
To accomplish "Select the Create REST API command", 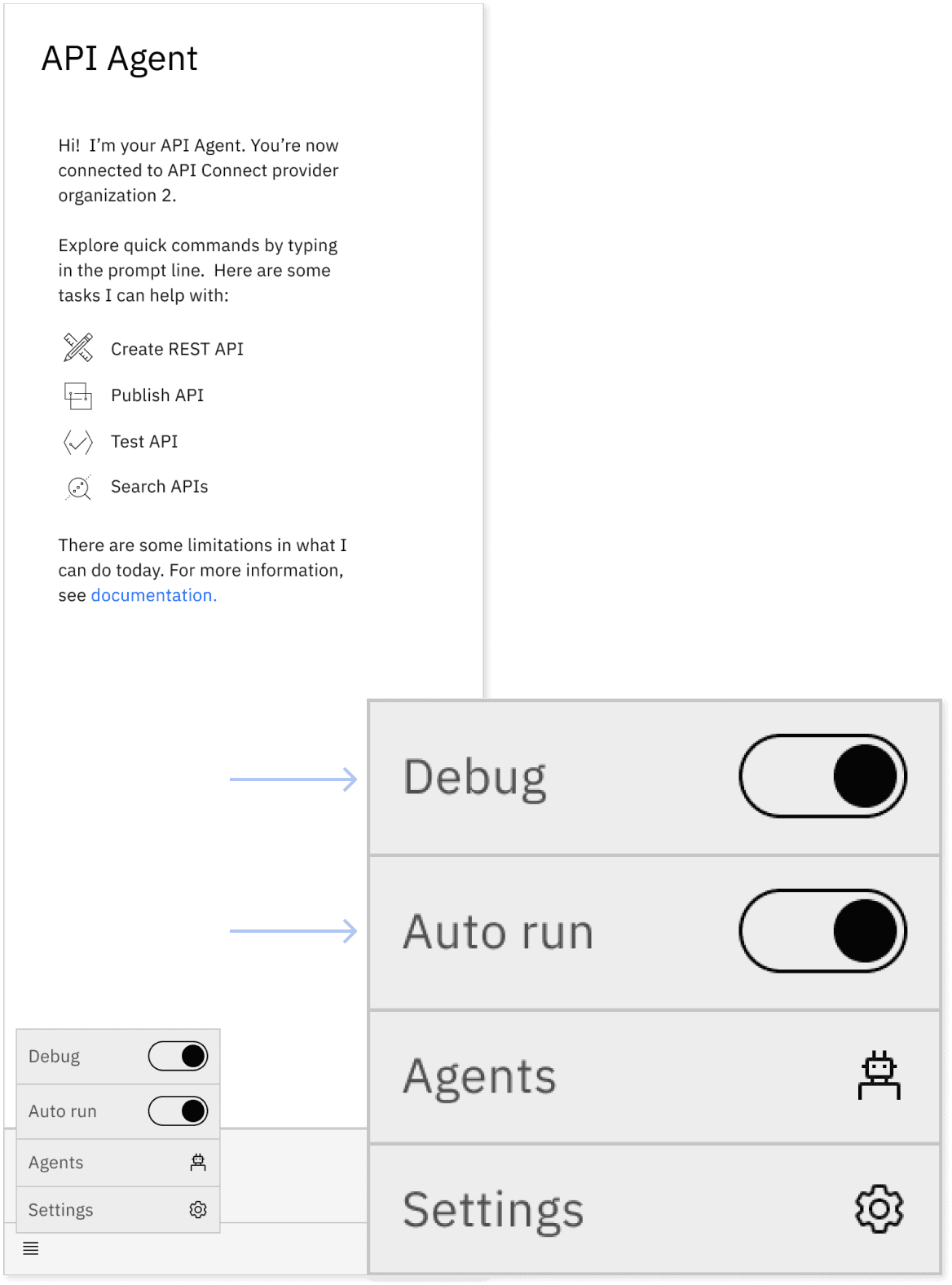I will point(177,349).
